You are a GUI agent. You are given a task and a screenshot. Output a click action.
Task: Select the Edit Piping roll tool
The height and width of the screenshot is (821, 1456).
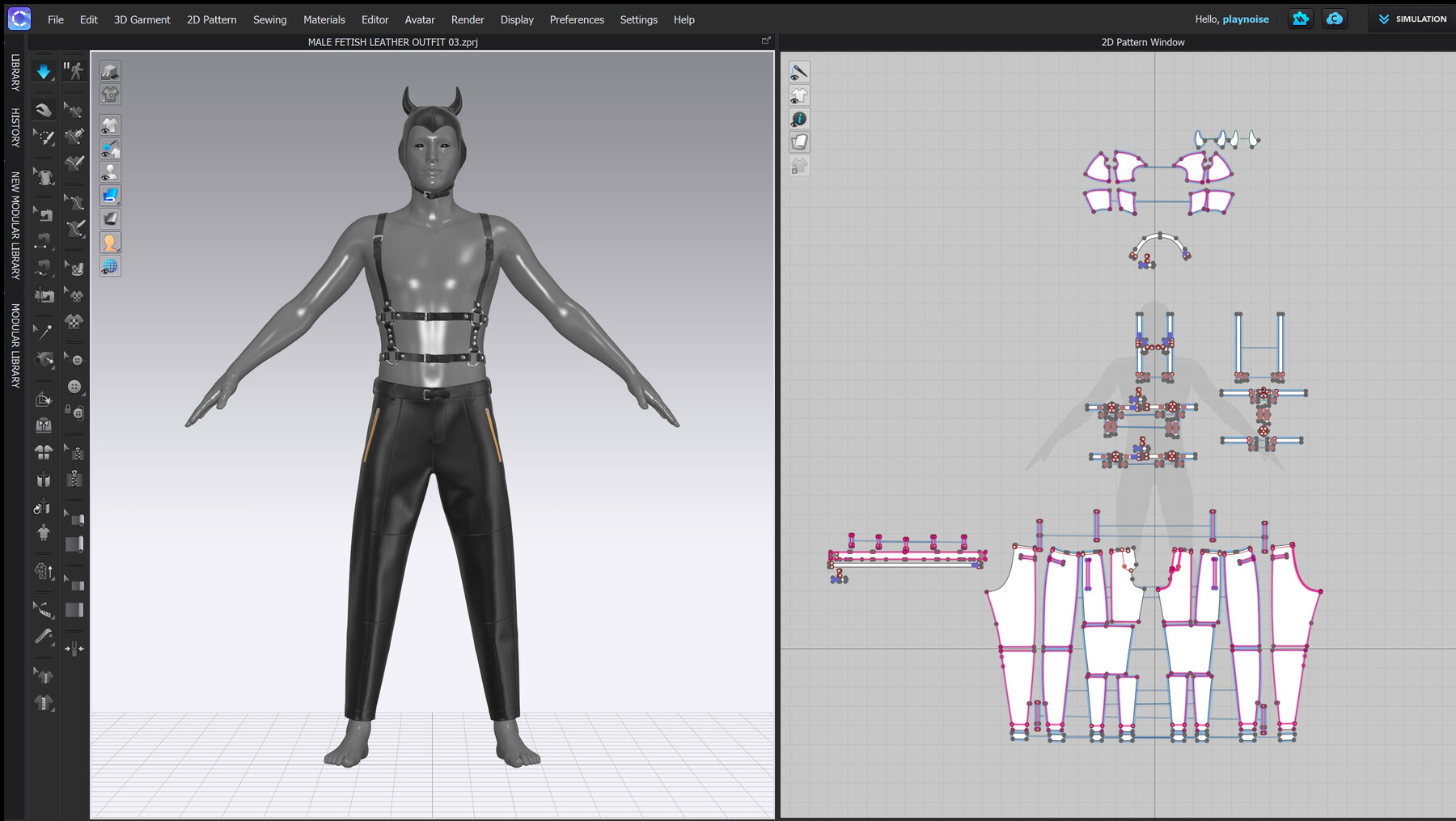click(74, 518)
